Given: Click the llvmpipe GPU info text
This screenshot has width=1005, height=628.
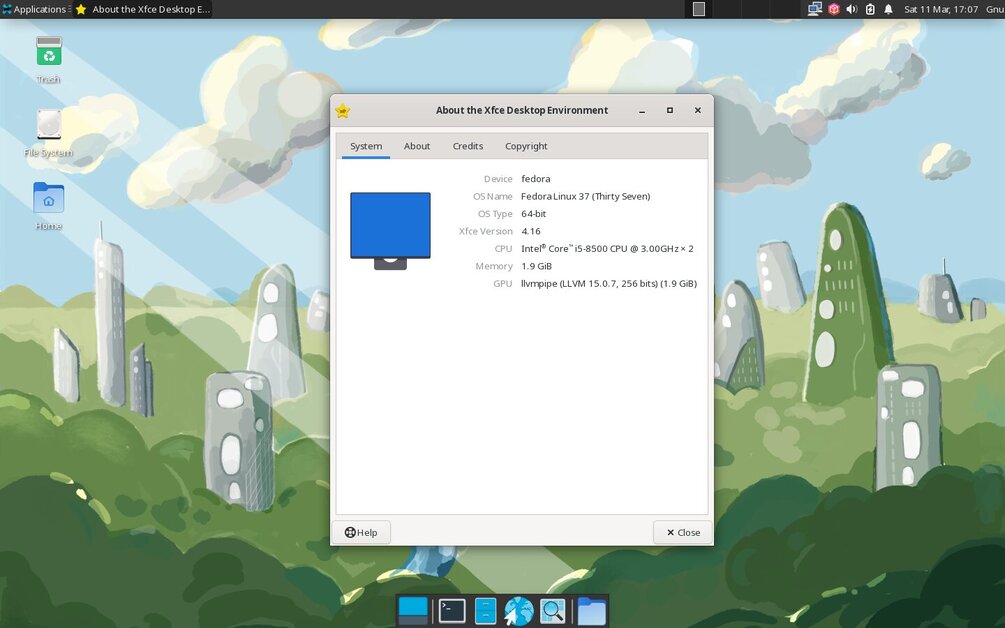Looking at the screenshot, I should [x=609, y=283].
